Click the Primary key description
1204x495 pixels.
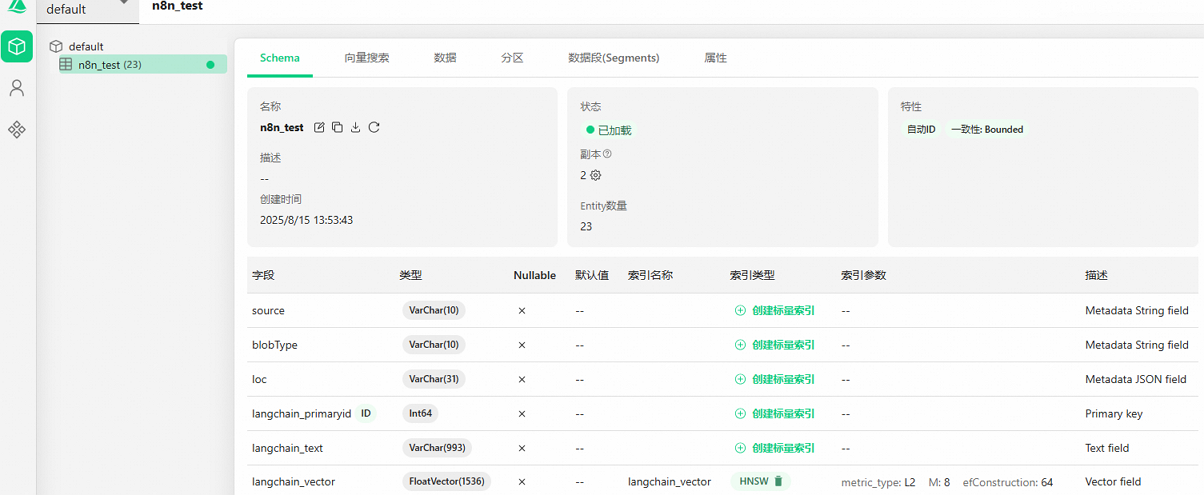(1114, 413)
